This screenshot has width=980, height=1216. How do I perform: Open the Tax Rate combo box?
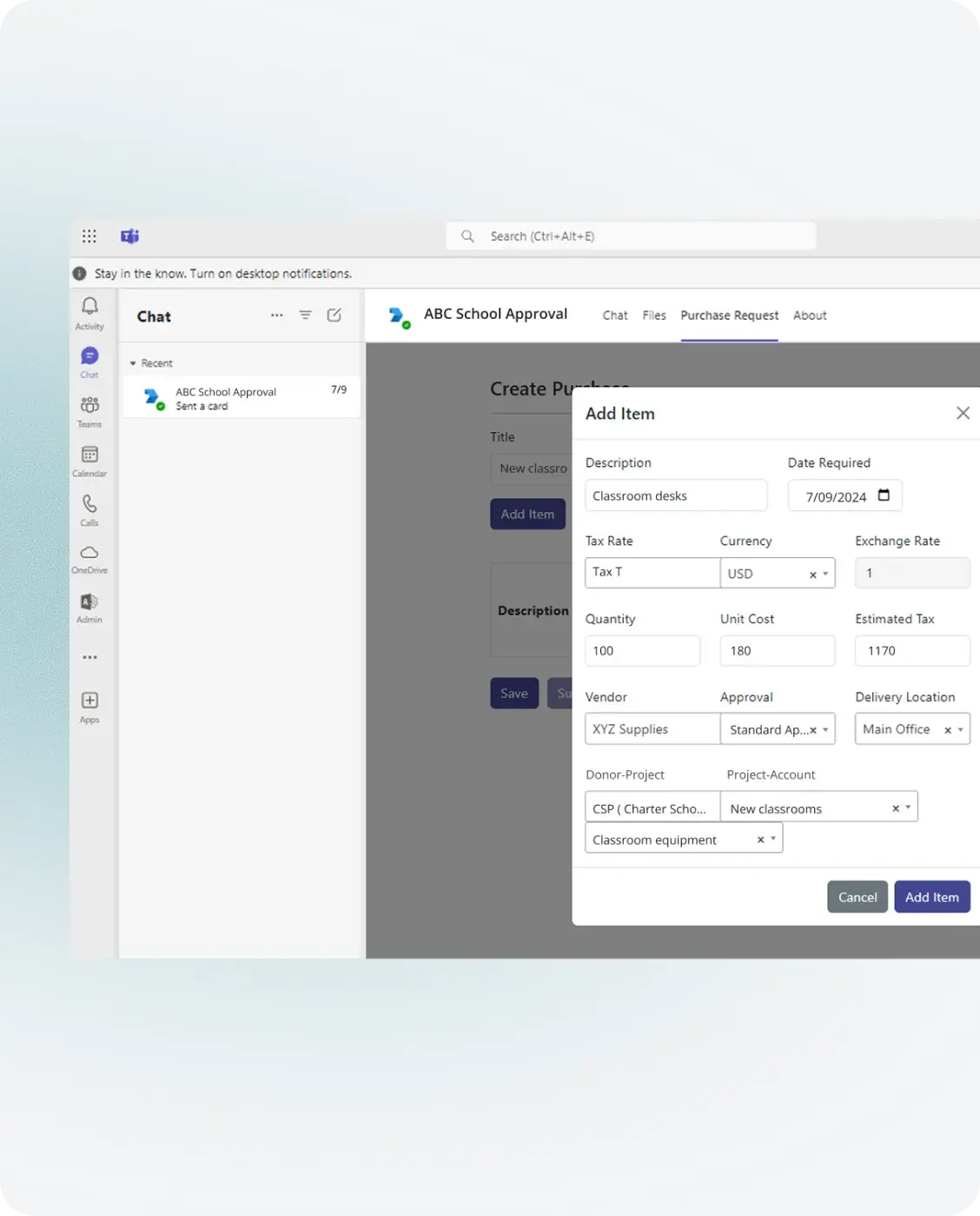tap(652, 573)
